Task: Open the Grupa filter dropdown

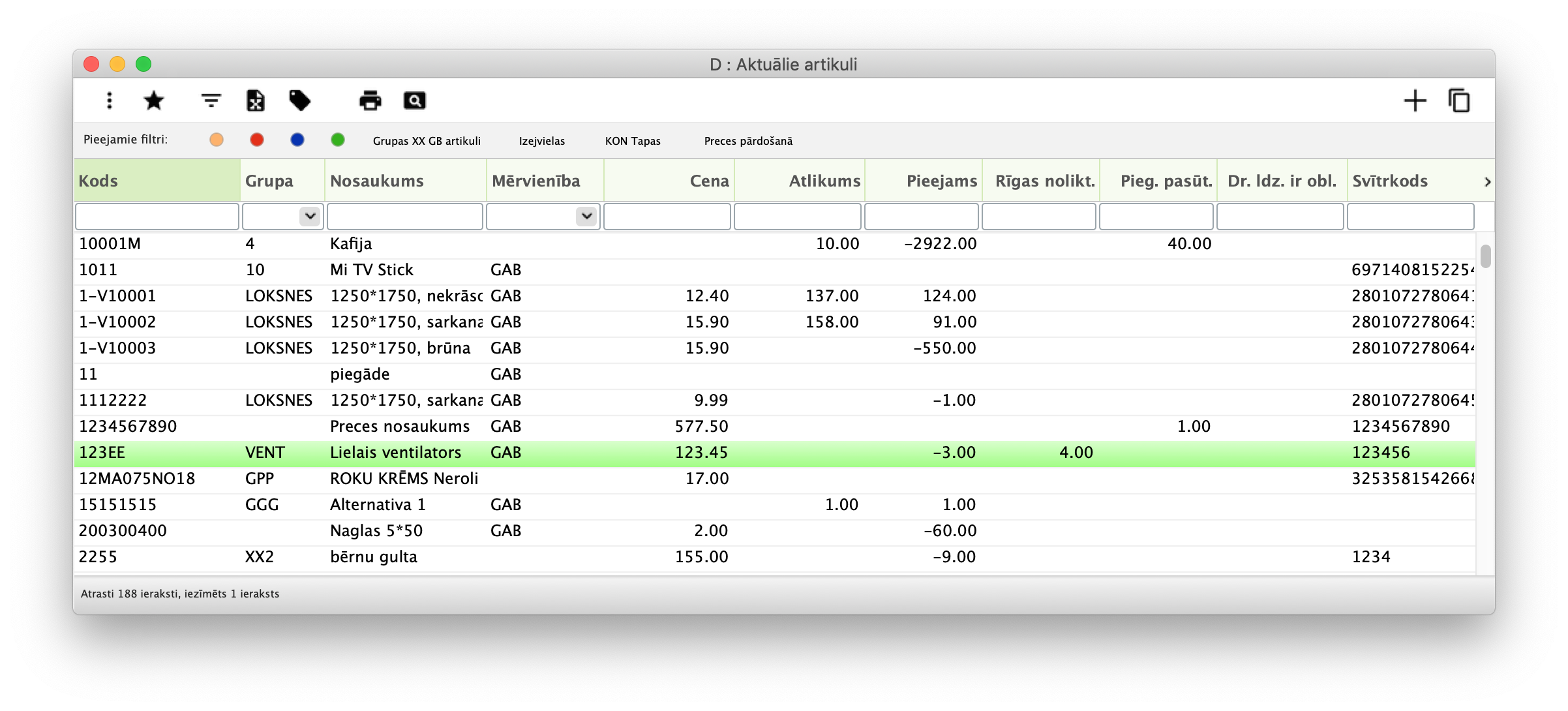Action: [x=310, y=216]
